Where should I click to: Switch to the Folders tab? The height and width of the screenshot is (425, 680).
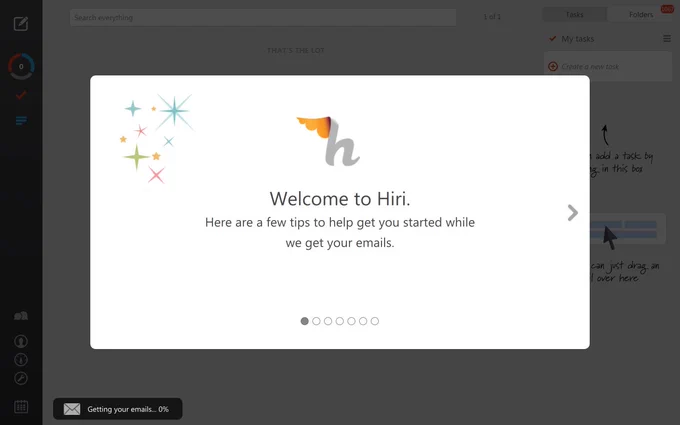[x=641, y=15]
